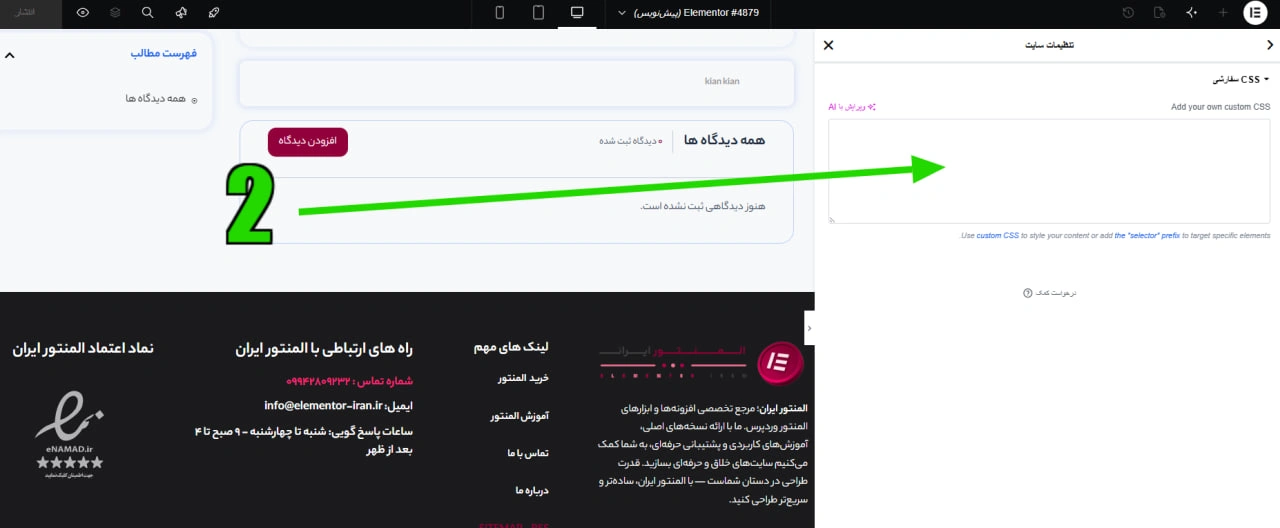1280x528 pixels.
Task: Click the rocket upgrade icon
Action: [214, 13]
